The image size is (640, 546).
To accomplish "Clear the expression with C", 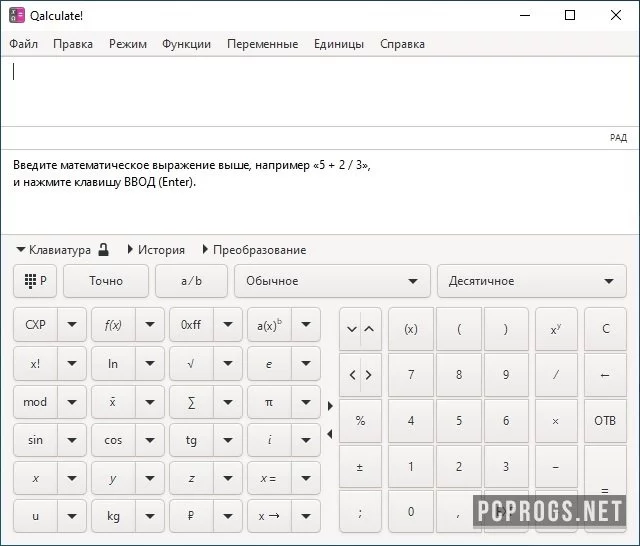I will point(605,329).
